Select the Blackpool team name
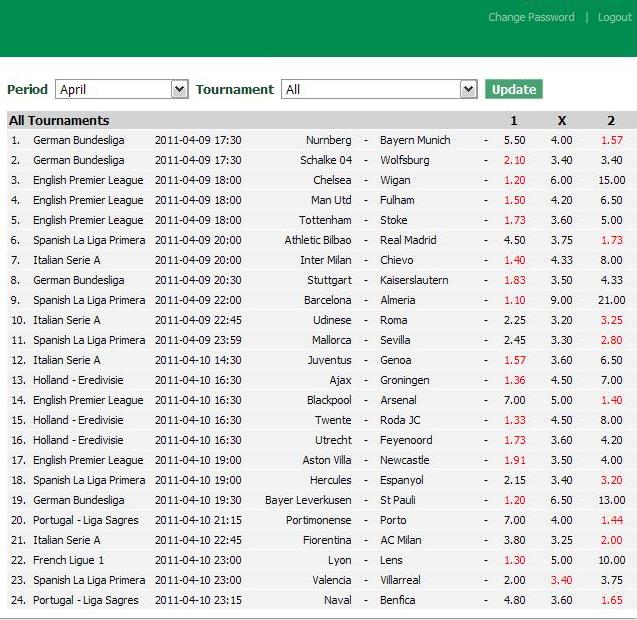Image resolution: width=637 pixels, height=620 pixels. [x=329, y=400]
